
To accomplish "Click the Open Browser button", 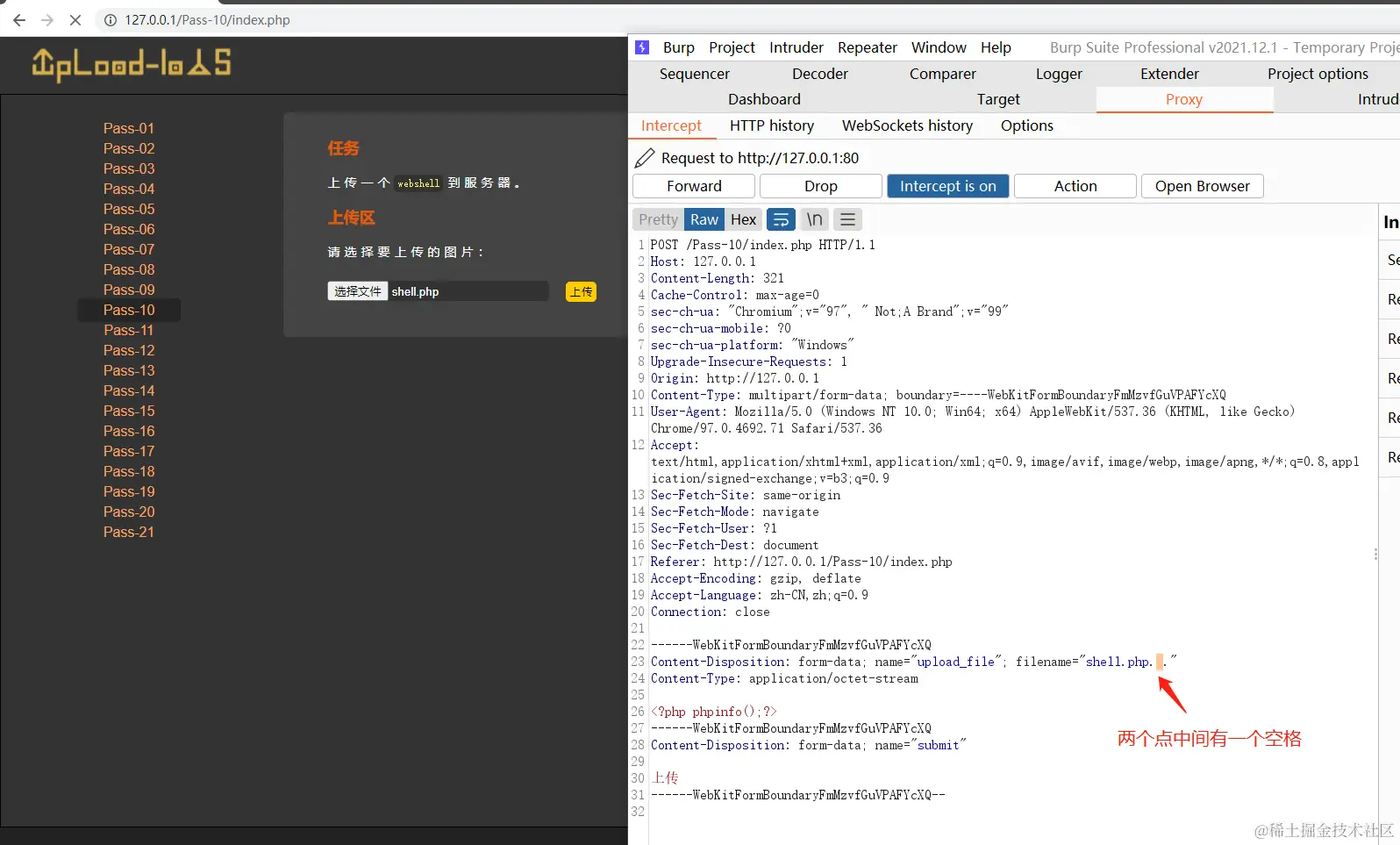I will (x=1202, y=186).
